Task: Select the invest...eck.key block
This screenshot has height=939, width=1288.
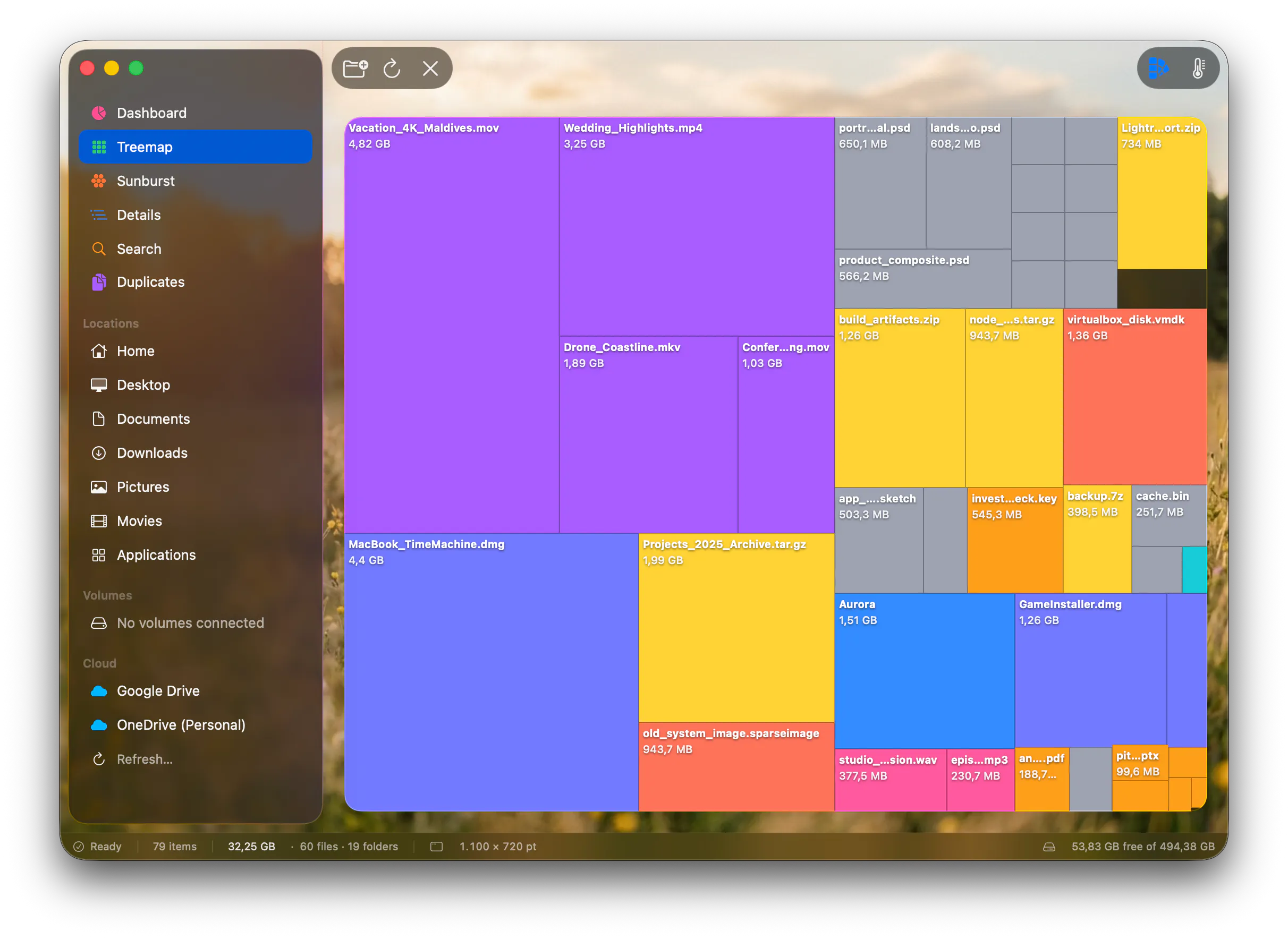Action: tap(1015, 541)
